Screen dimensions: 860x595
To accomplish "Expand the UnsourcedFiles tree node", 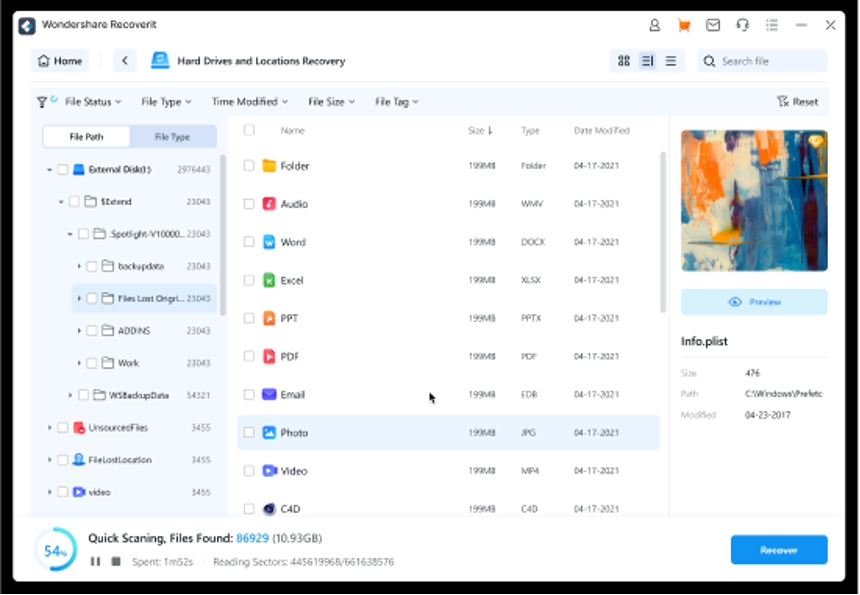I will (49, 428).
